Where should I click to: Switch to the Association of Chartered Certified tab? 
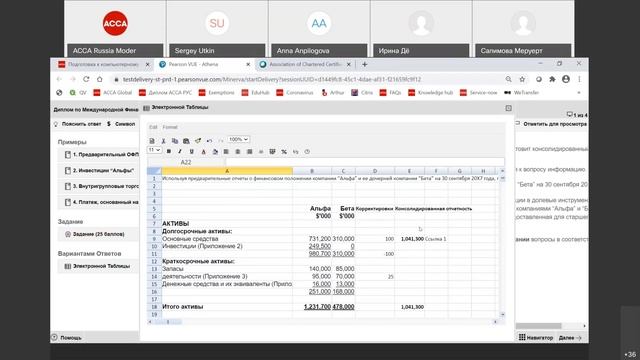tap(305, 64)
